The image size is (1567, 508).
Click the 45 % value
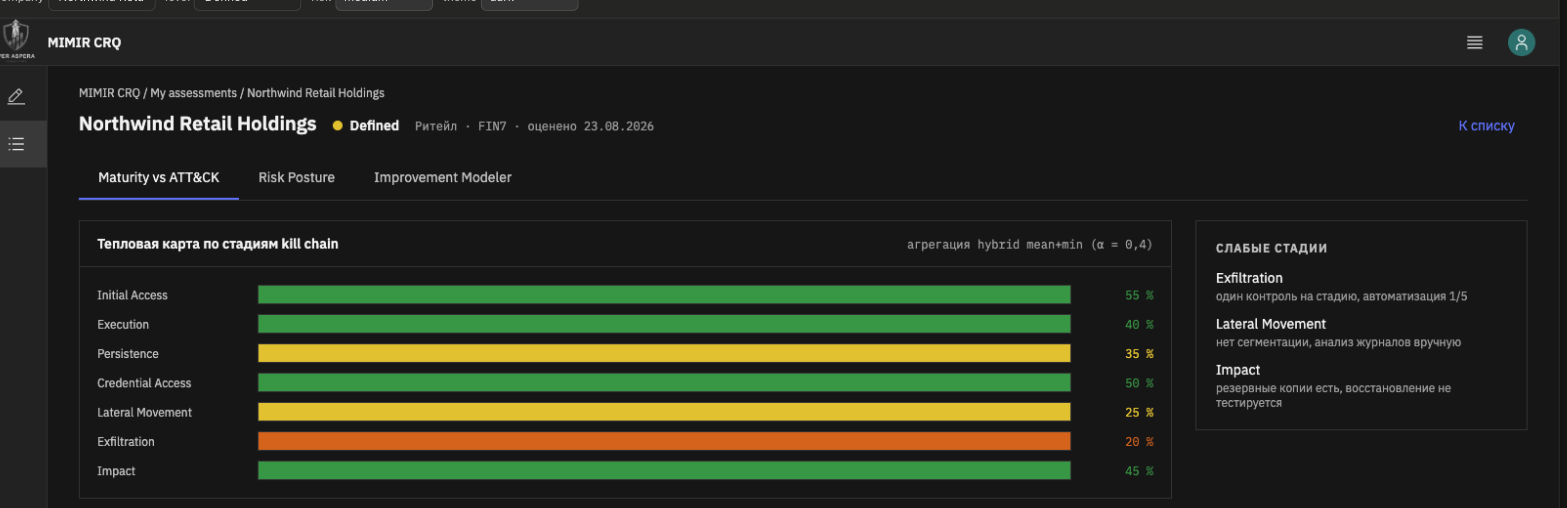click(x=1139, y=471)
